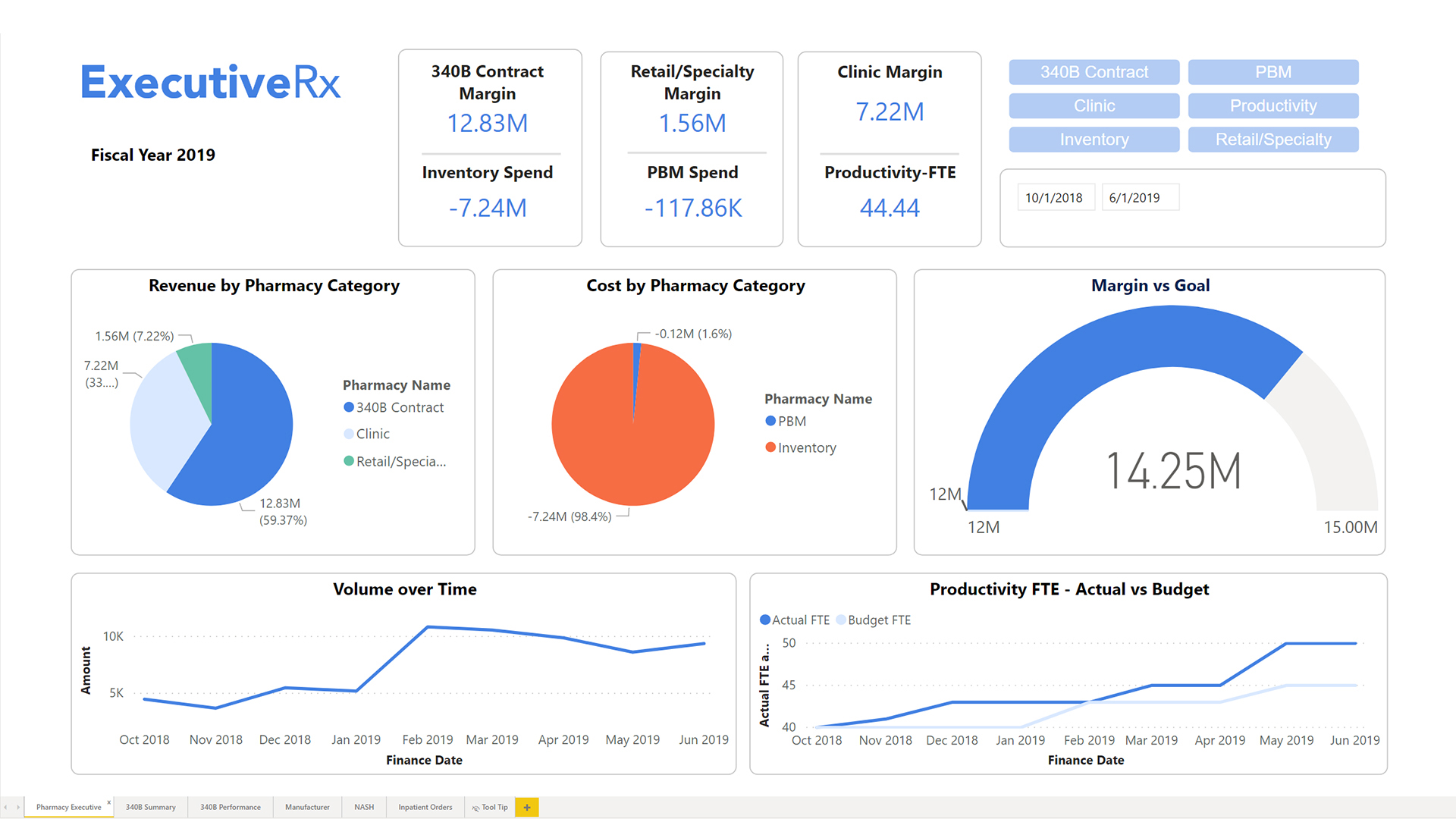
Task: Click the Productivity navigation button
Action: tap(1273, 106)
